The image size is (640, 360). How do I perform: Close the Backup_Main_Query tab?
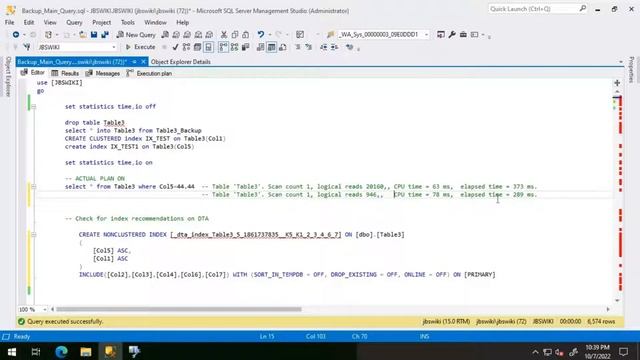143,62
